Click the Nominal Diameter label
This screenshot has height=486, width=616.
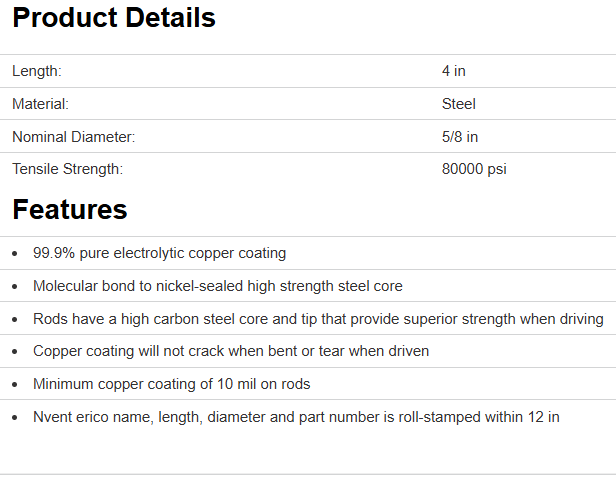point(73,137)
